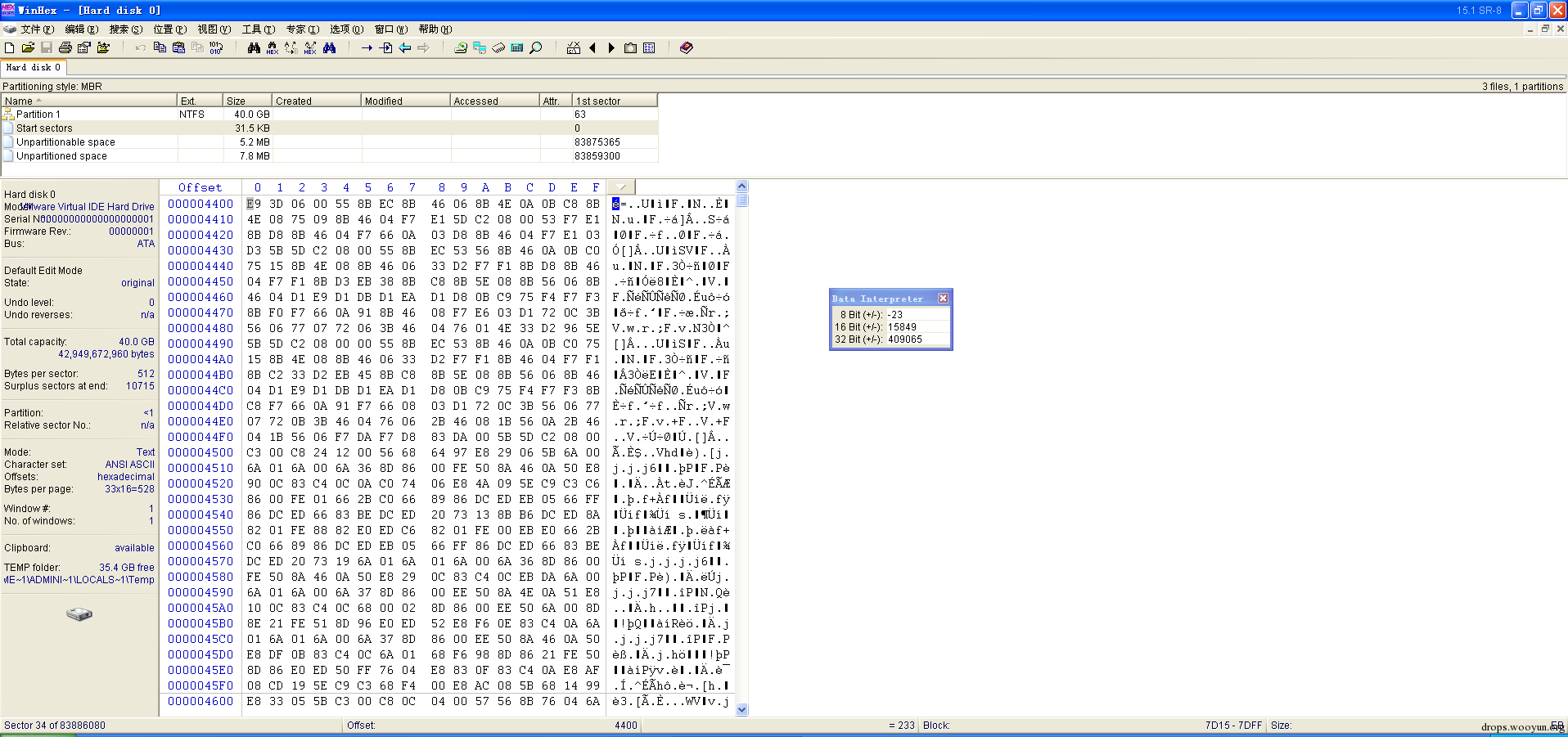Viewport: 1568px width, 737px height.
Task: Select the Unpartitioned space row
Action: [329, 156]
